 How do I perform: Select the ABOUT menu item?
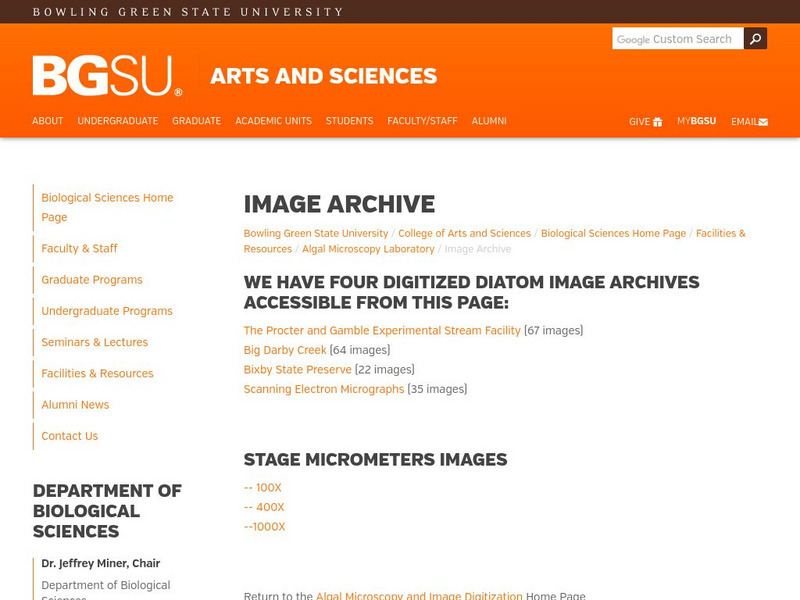point(47,120)
